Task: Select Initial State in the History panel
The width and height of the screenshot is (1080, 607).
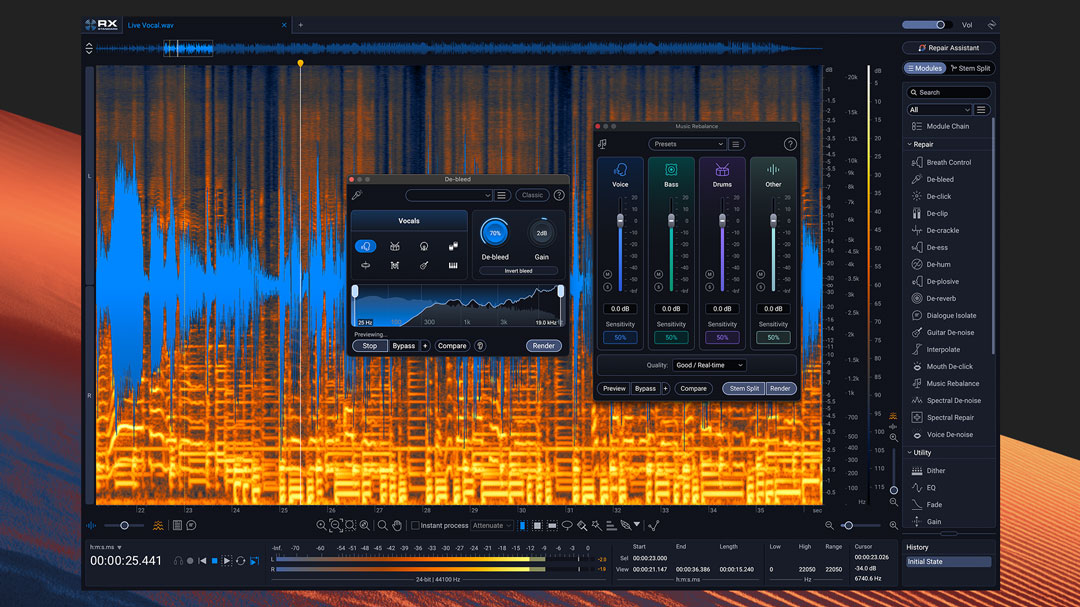Action: tap(948, 561)
